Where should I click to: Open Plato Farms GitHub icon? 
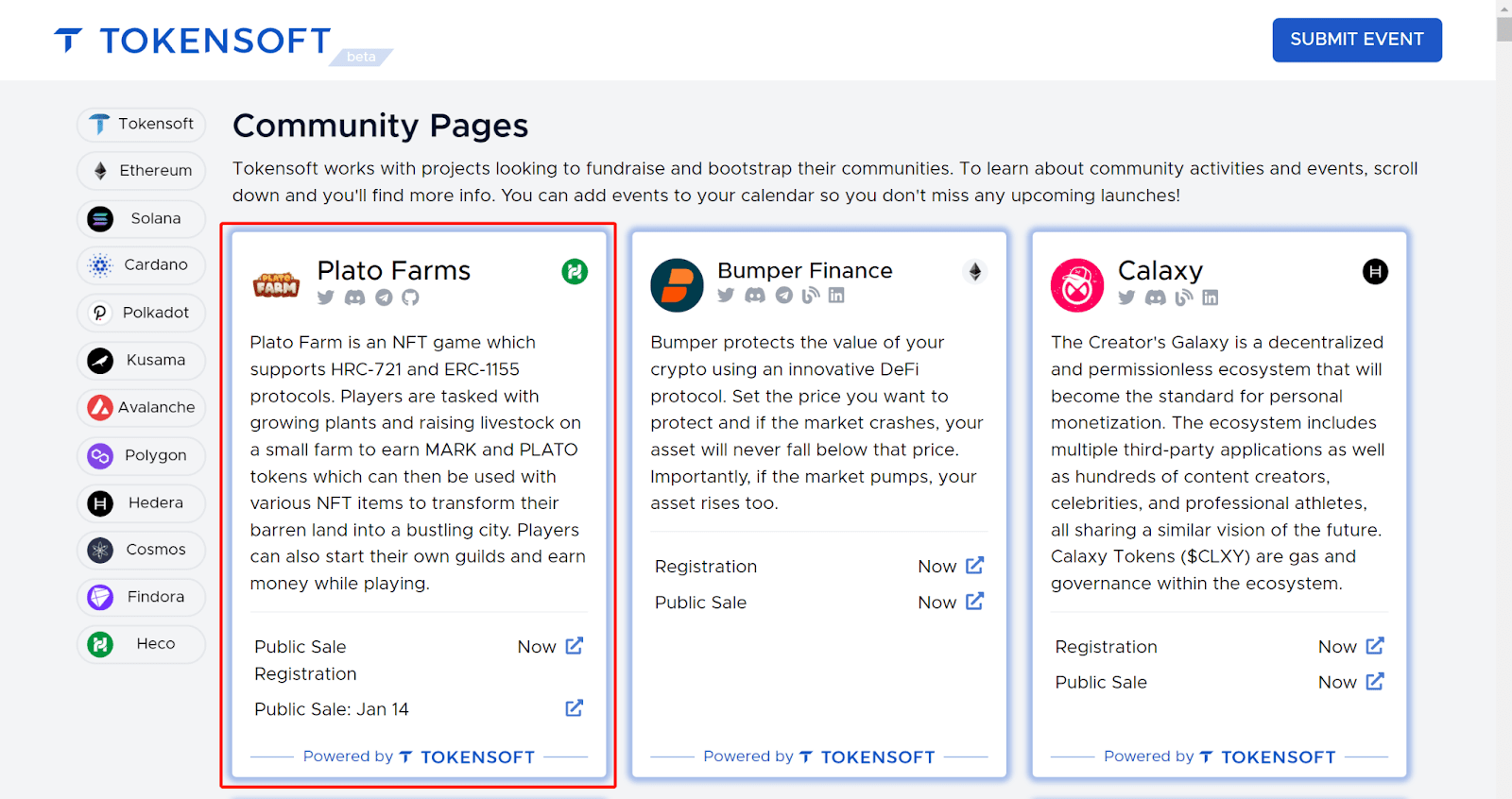410,297
